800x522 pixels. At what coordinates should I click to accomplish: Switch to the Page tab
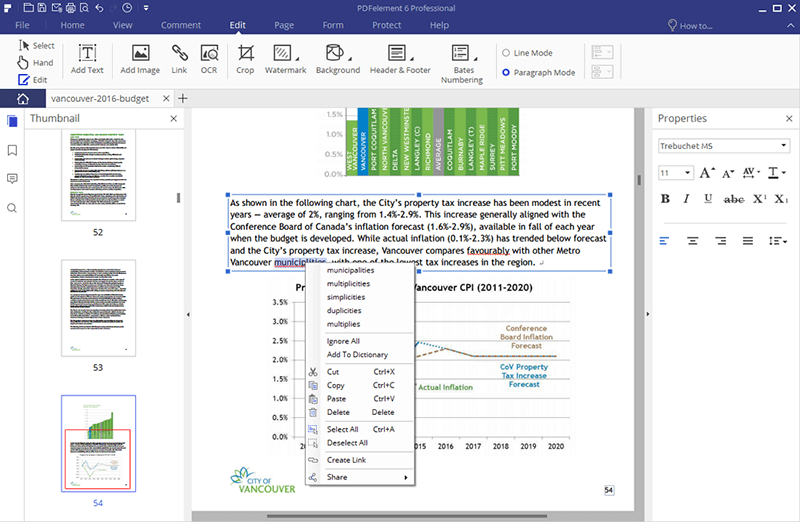[x=284, y=25]
